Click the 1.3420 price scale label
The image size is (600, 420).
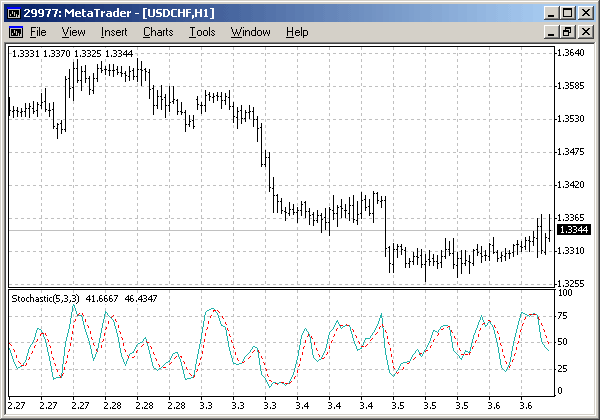point(571,185)
